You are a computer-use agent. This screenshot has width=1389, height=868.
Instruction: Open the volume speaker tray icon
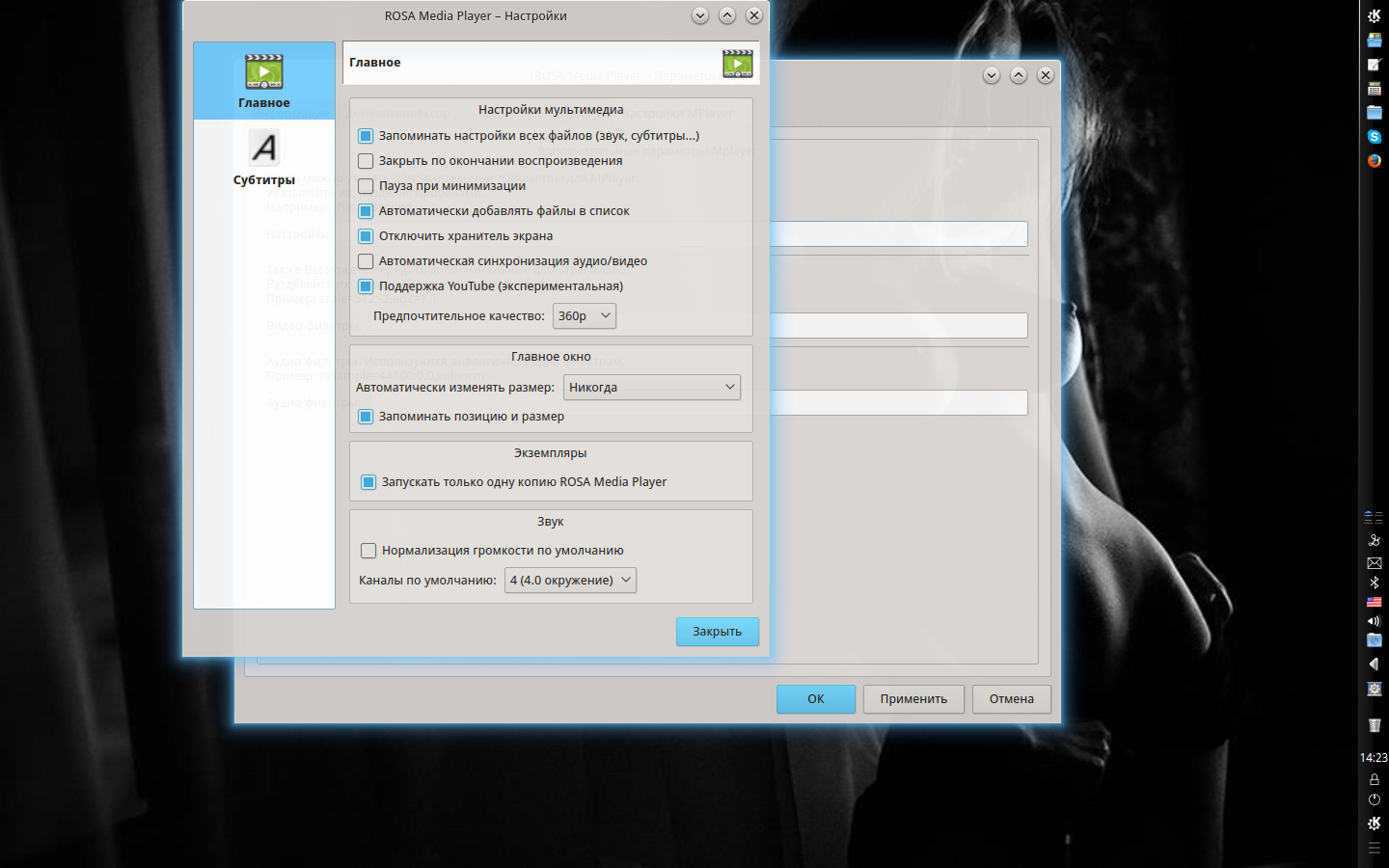pos(1375,621)
